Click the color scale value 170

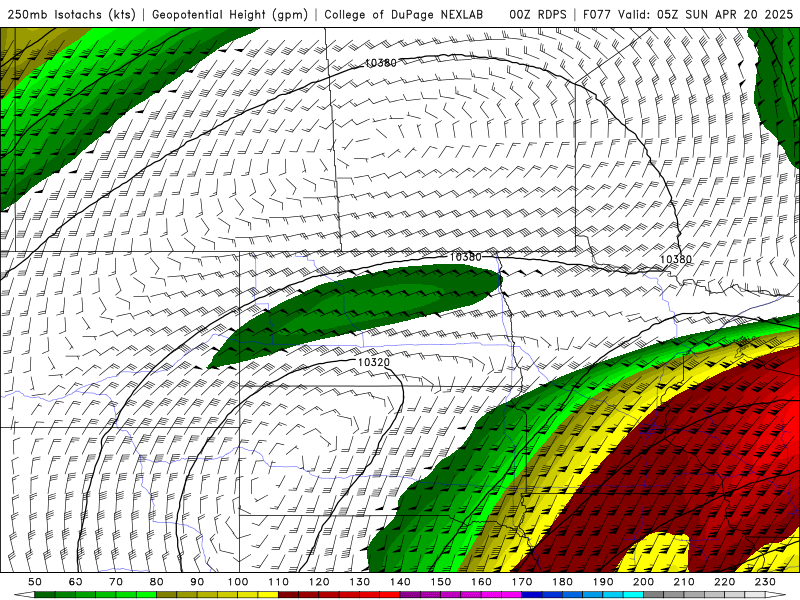(522, 582)
